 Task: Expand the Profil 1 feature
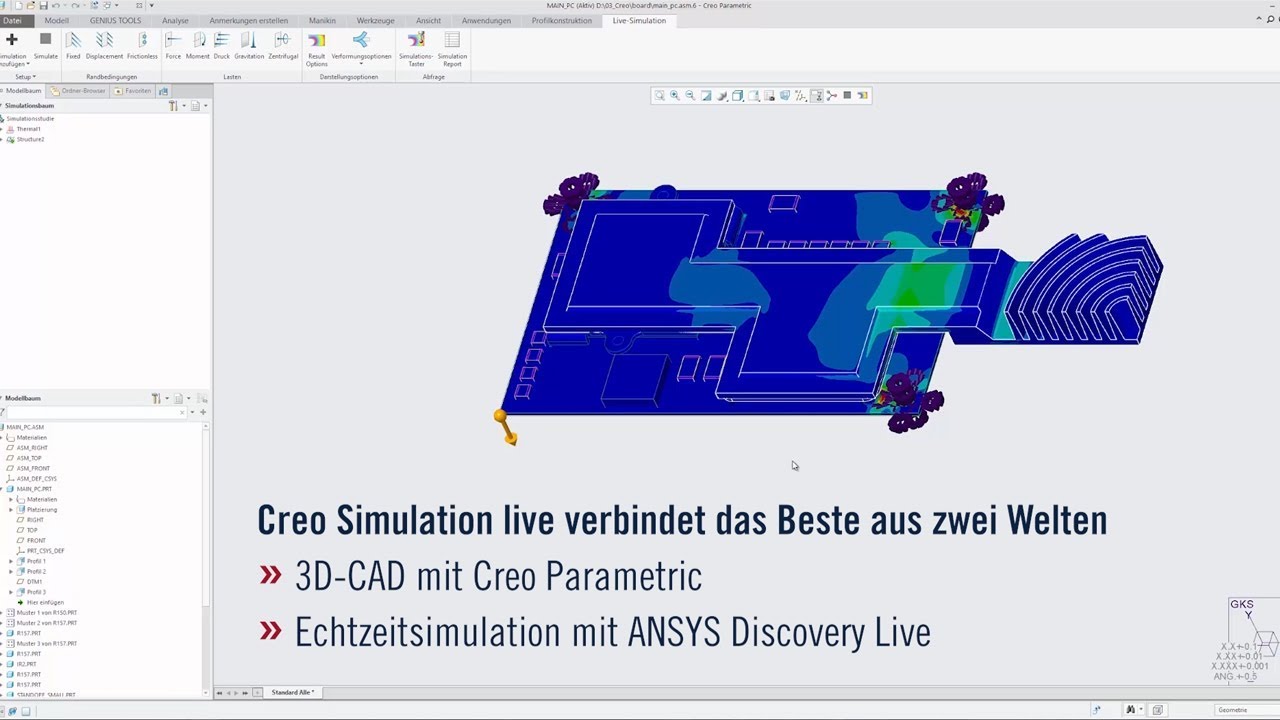11,561
